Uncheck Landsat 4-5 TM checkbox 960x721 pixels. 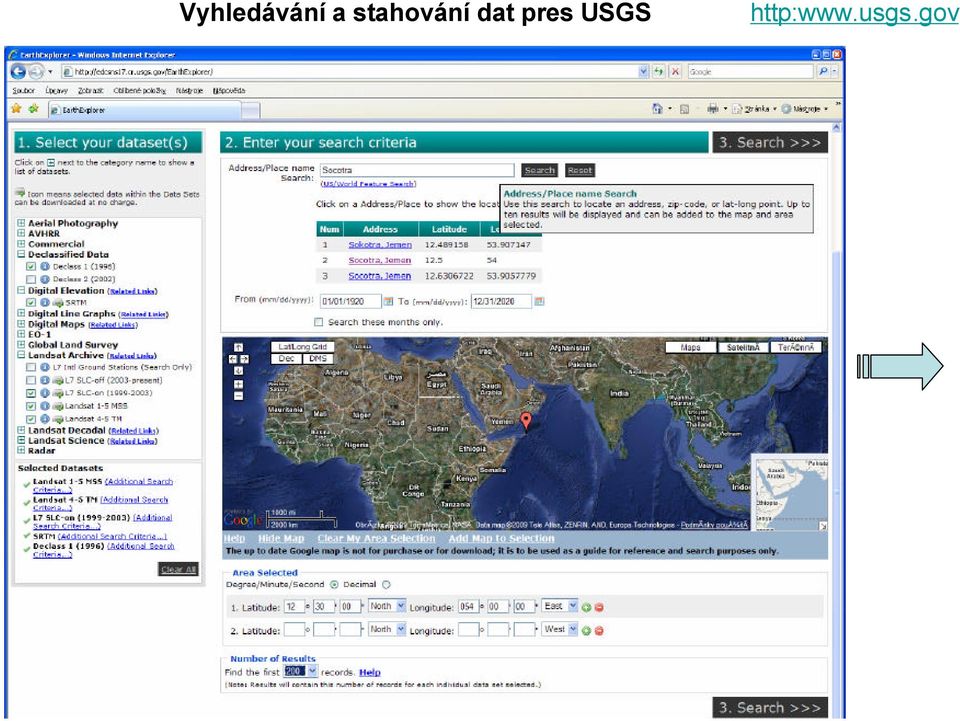pos(31,419)
